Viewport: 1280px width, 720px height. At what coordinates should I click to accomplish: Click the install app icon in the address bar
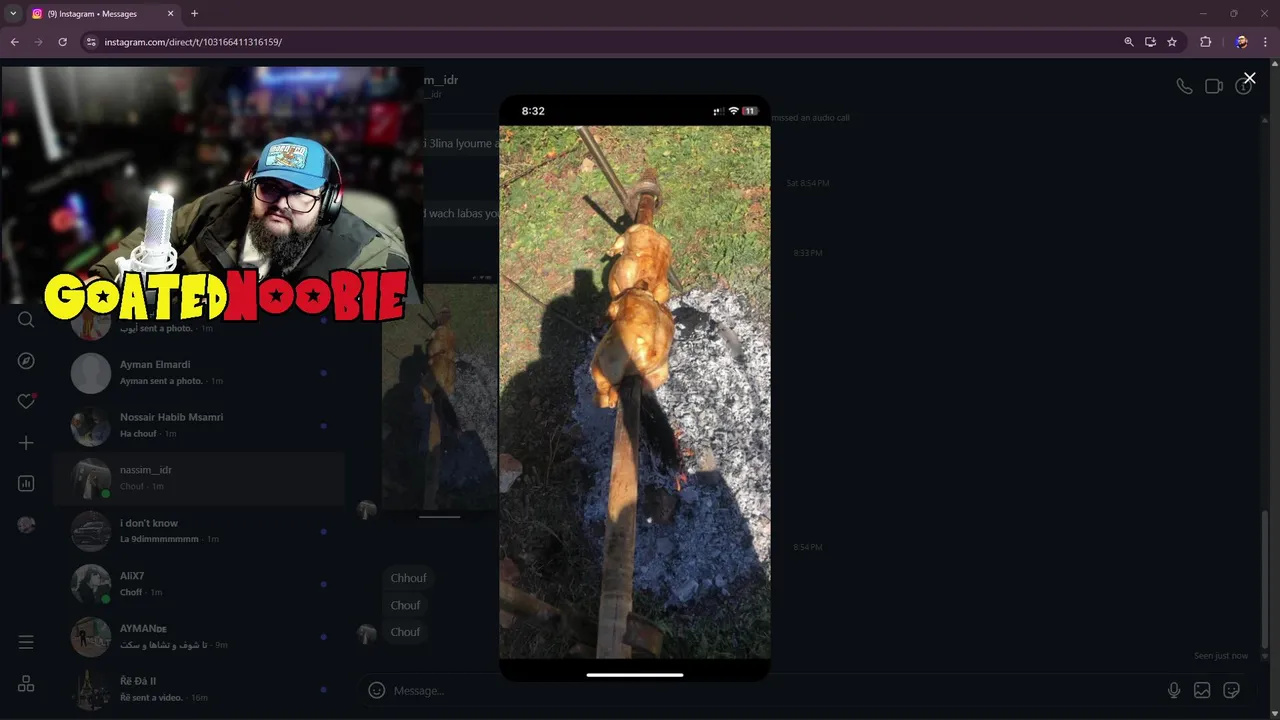pos(1150,42)
